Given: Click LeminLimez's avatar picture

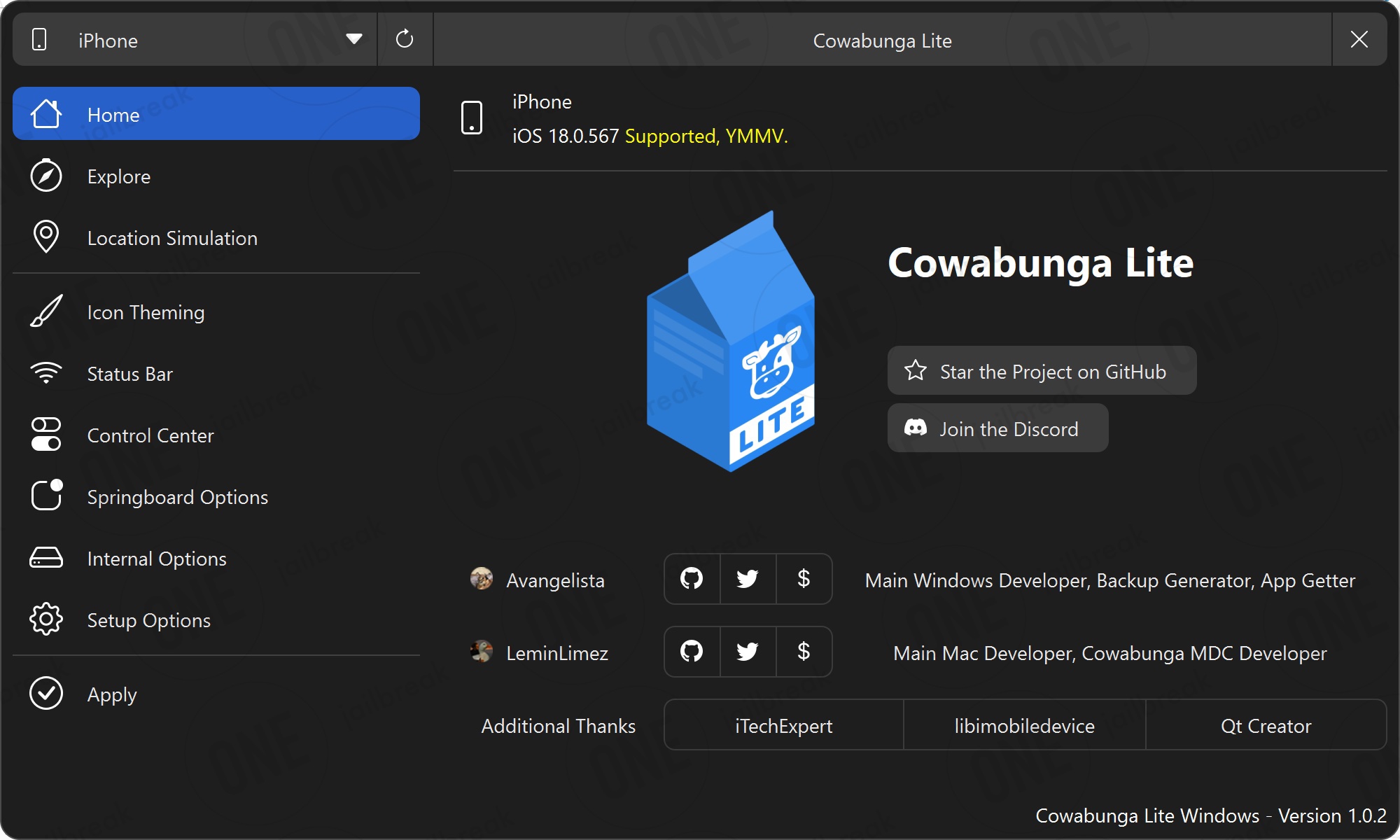Looking at the screenshot, I should 482,652.
